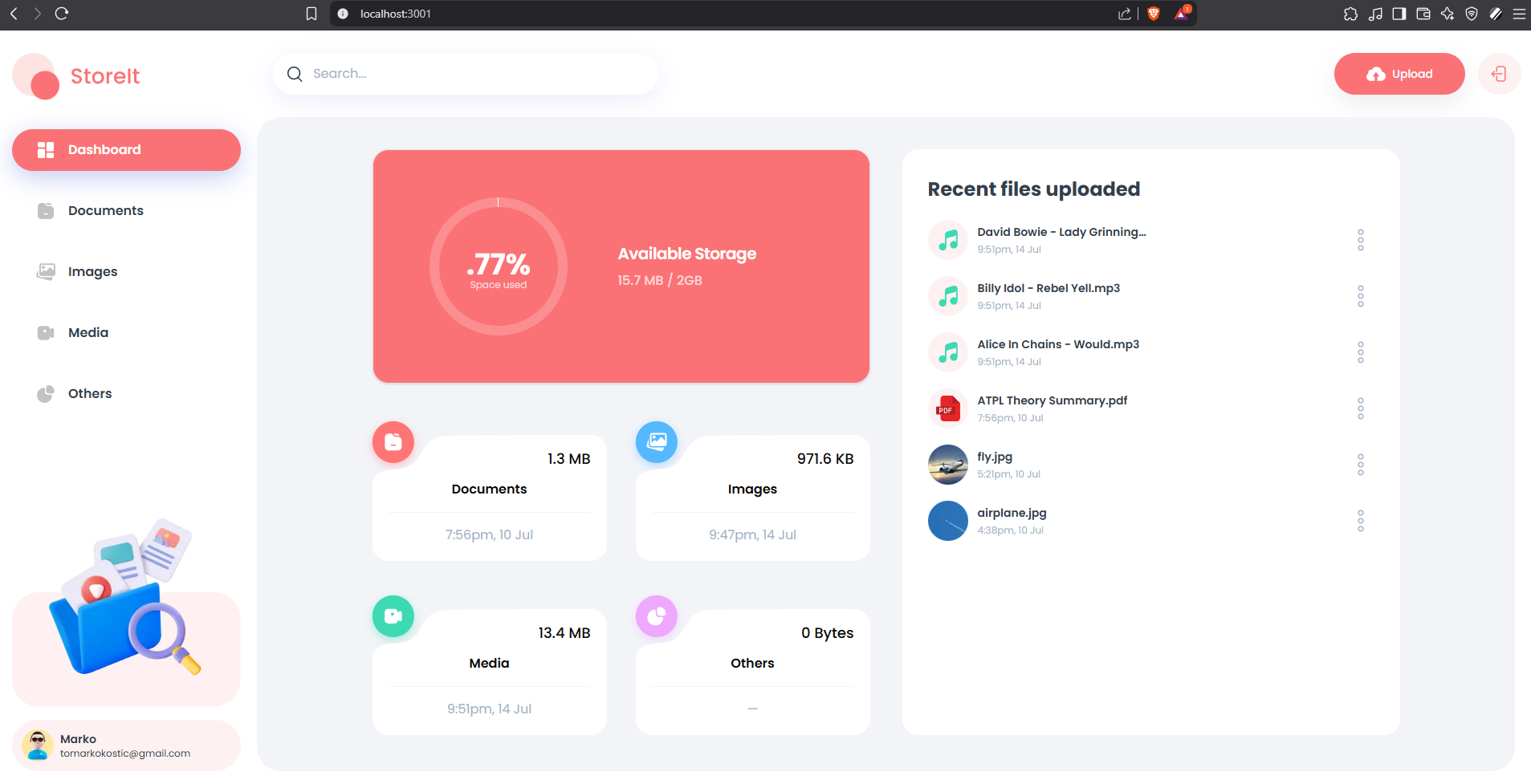Open the ATPL Theory Summary.pdf file link
1531x784 pixels.
click(1052, 400)
